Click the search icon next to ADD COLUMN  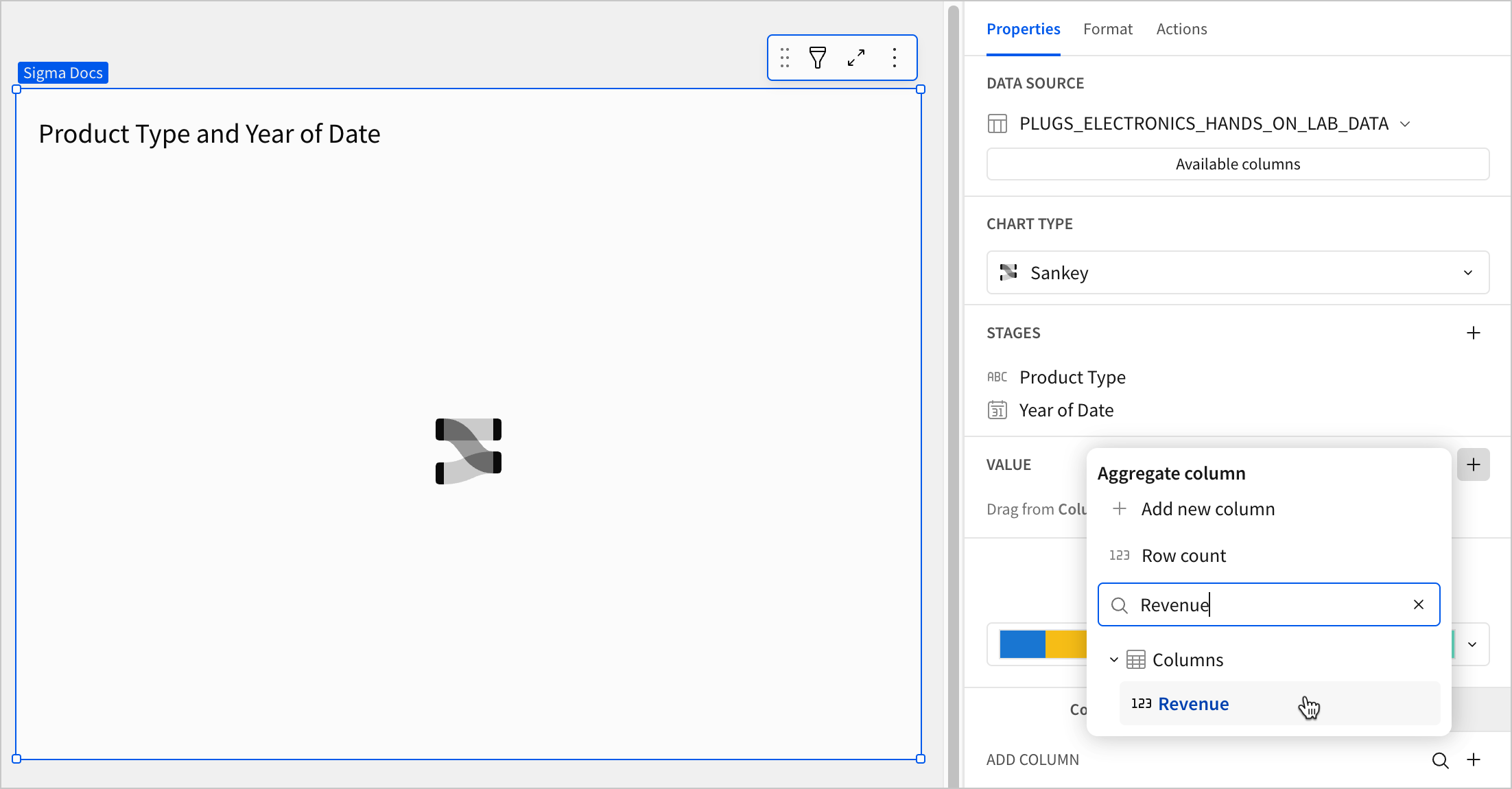pyautogui.click(x=1441, y=760)
